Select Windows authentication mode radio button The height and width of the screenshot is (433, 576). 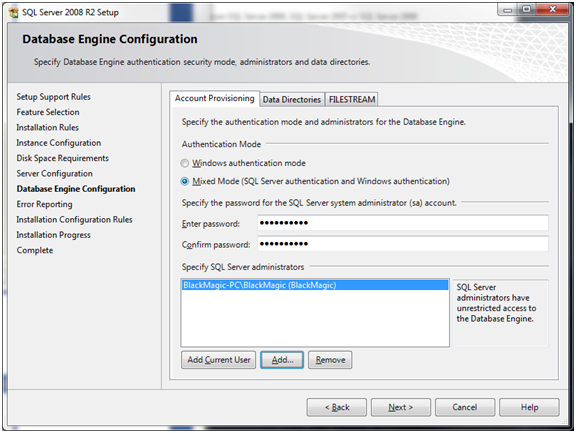pyautogui.click(x=185, y=163)
